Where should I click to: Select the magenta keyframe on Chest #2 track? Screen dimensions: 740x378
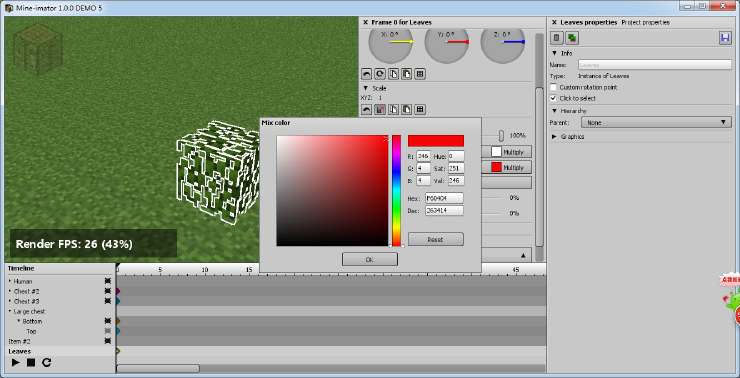point(118,291)
